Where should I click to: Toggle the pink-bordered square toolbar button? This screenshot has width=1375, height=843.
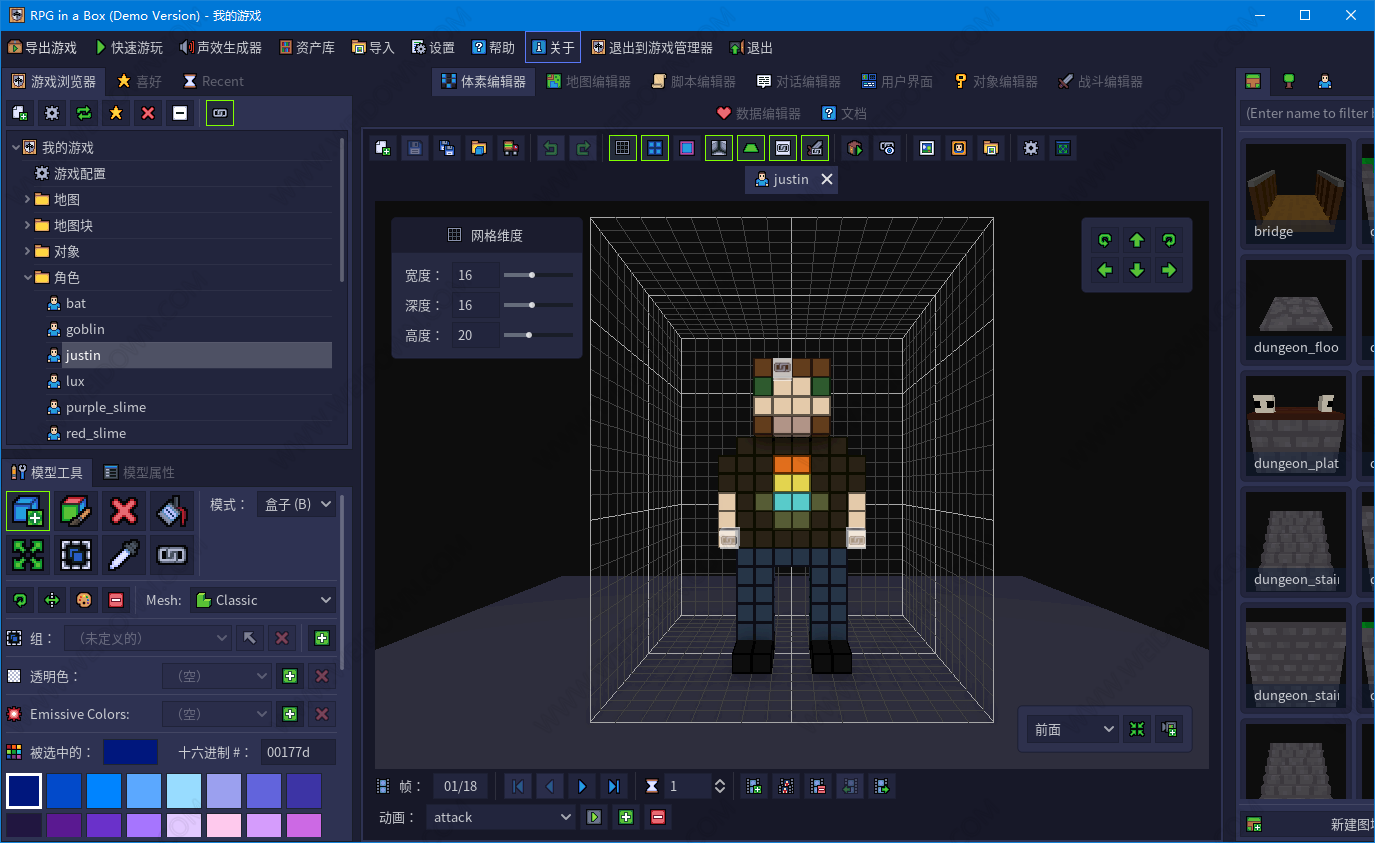tap(687, 148)
